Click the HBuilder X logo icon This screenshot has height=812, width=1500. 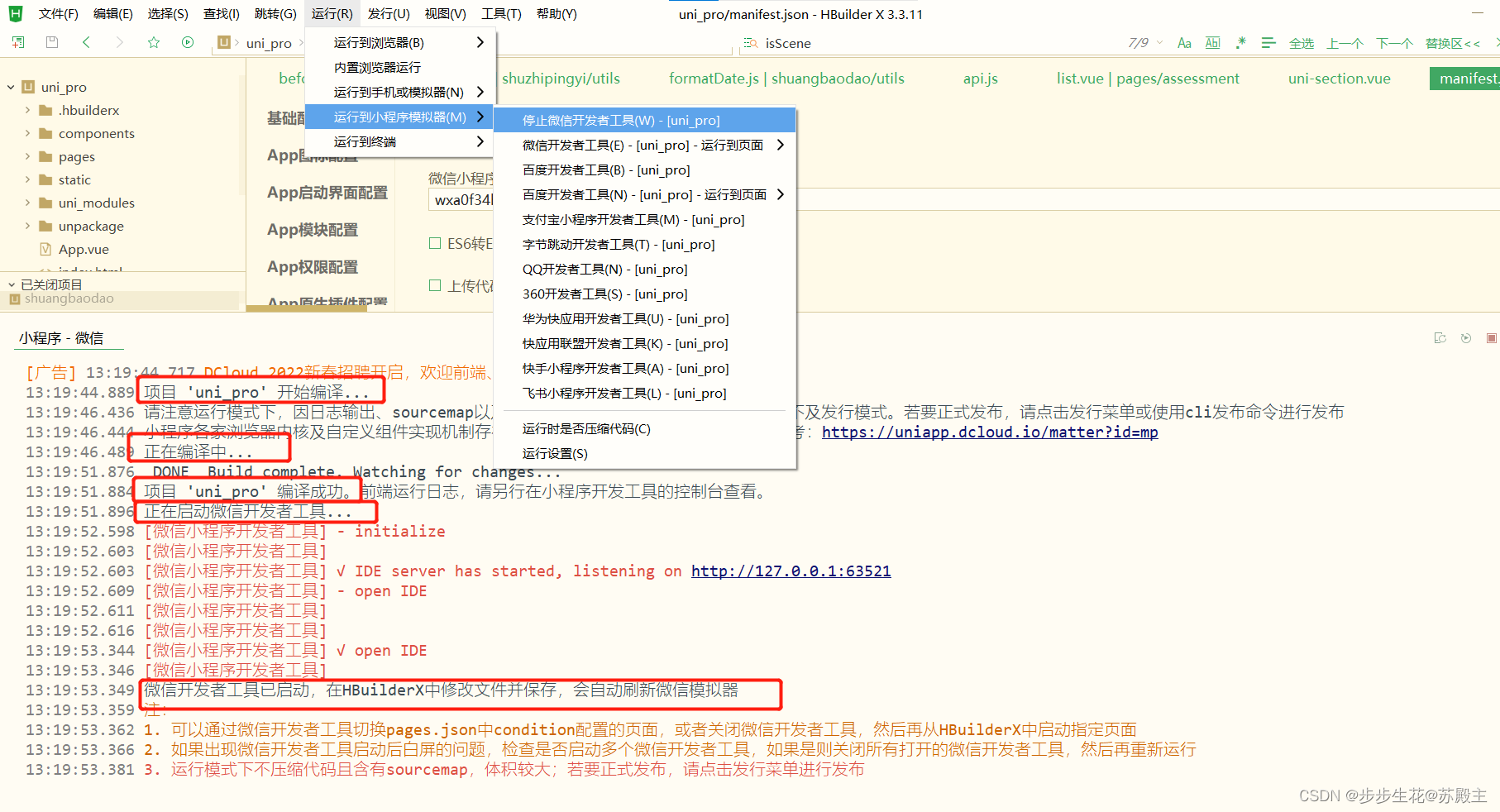pos(16,13)
